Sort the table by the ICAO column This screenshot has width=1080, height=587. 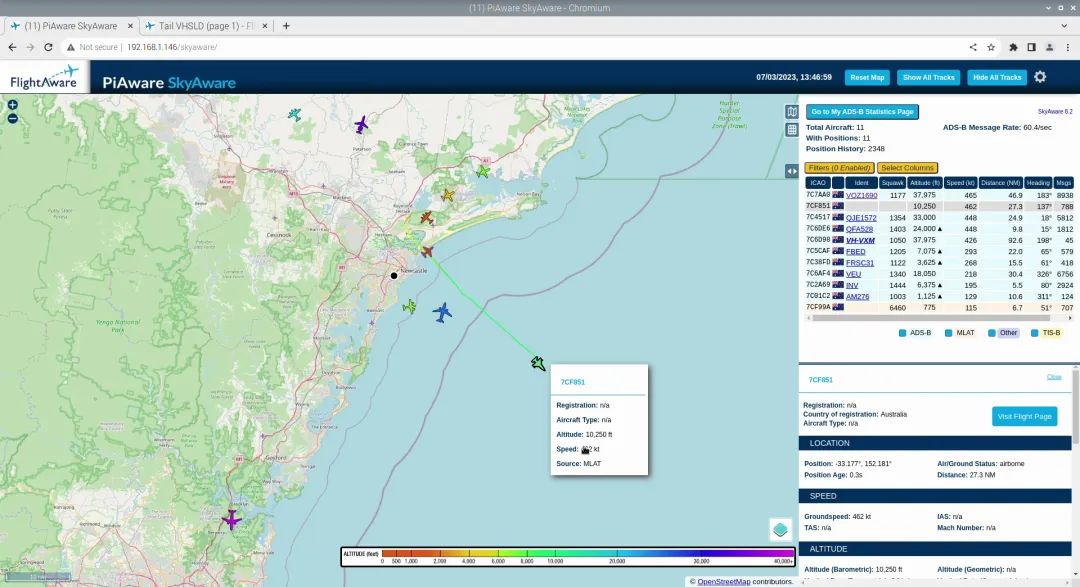coord(818,183)
